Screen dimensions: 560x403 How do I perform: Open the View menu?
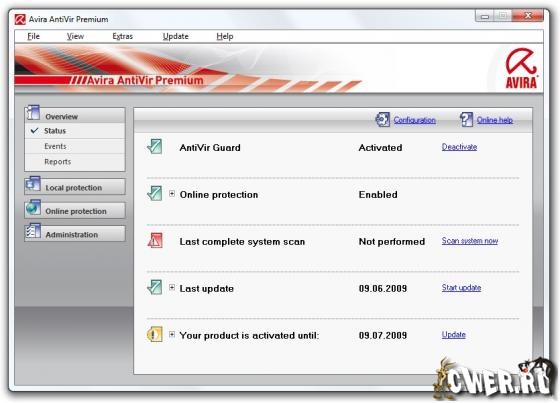click(x=75, y=36)
